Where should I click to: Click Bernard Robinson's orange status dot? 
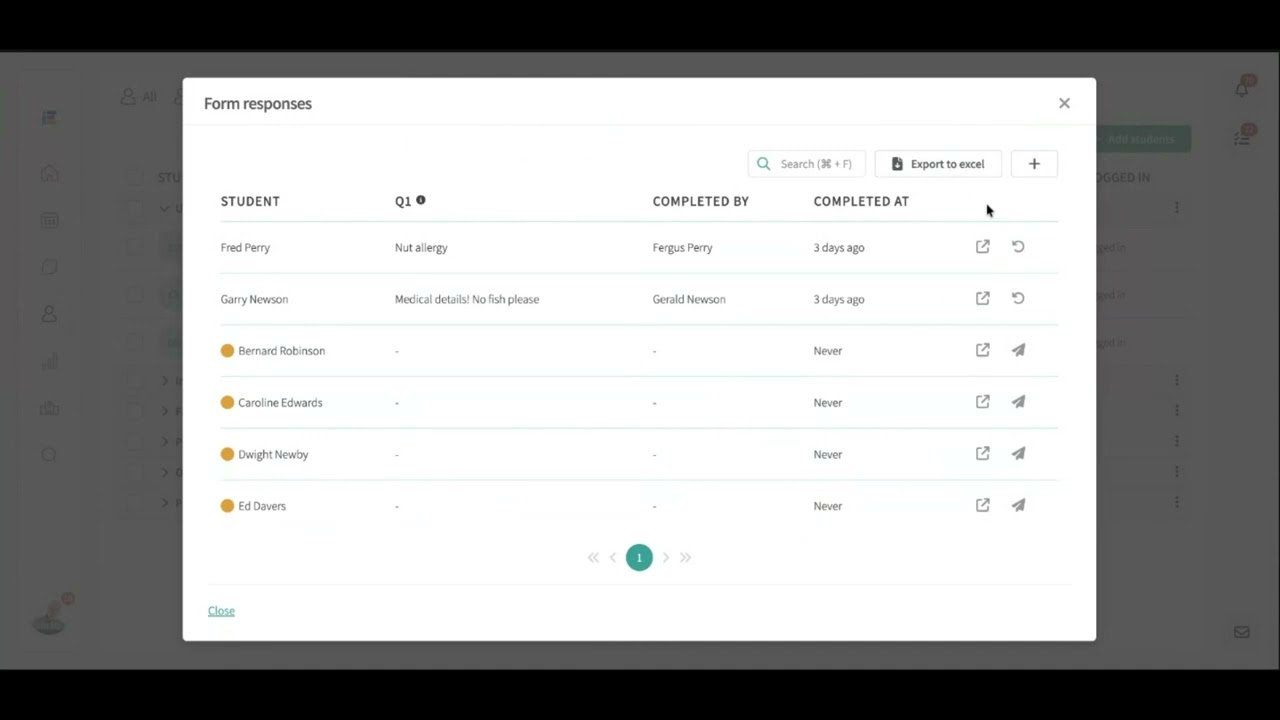point(227,350)
